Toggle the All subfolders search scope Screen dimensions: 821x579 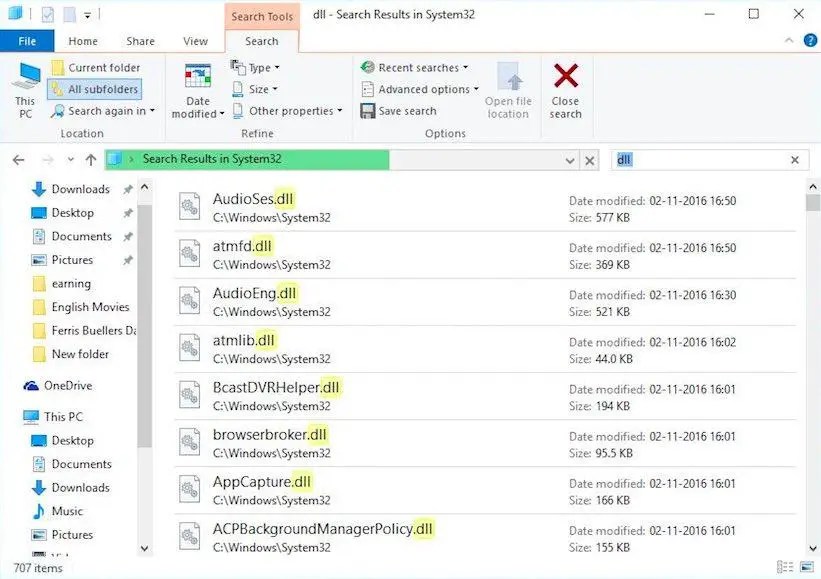(x=94, y=89)
